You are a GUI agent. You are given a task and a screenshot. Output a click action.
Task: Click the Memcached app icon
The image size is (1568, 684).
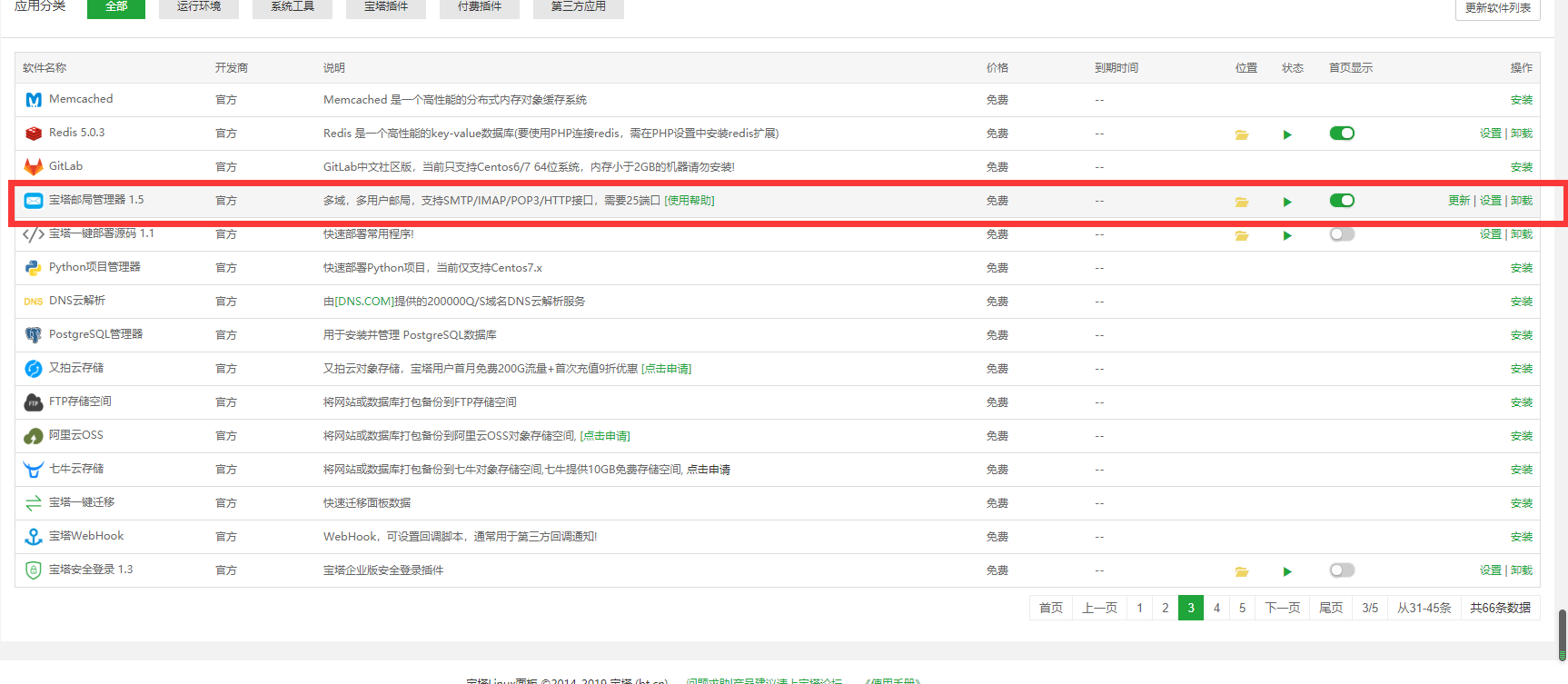point(34,100)
